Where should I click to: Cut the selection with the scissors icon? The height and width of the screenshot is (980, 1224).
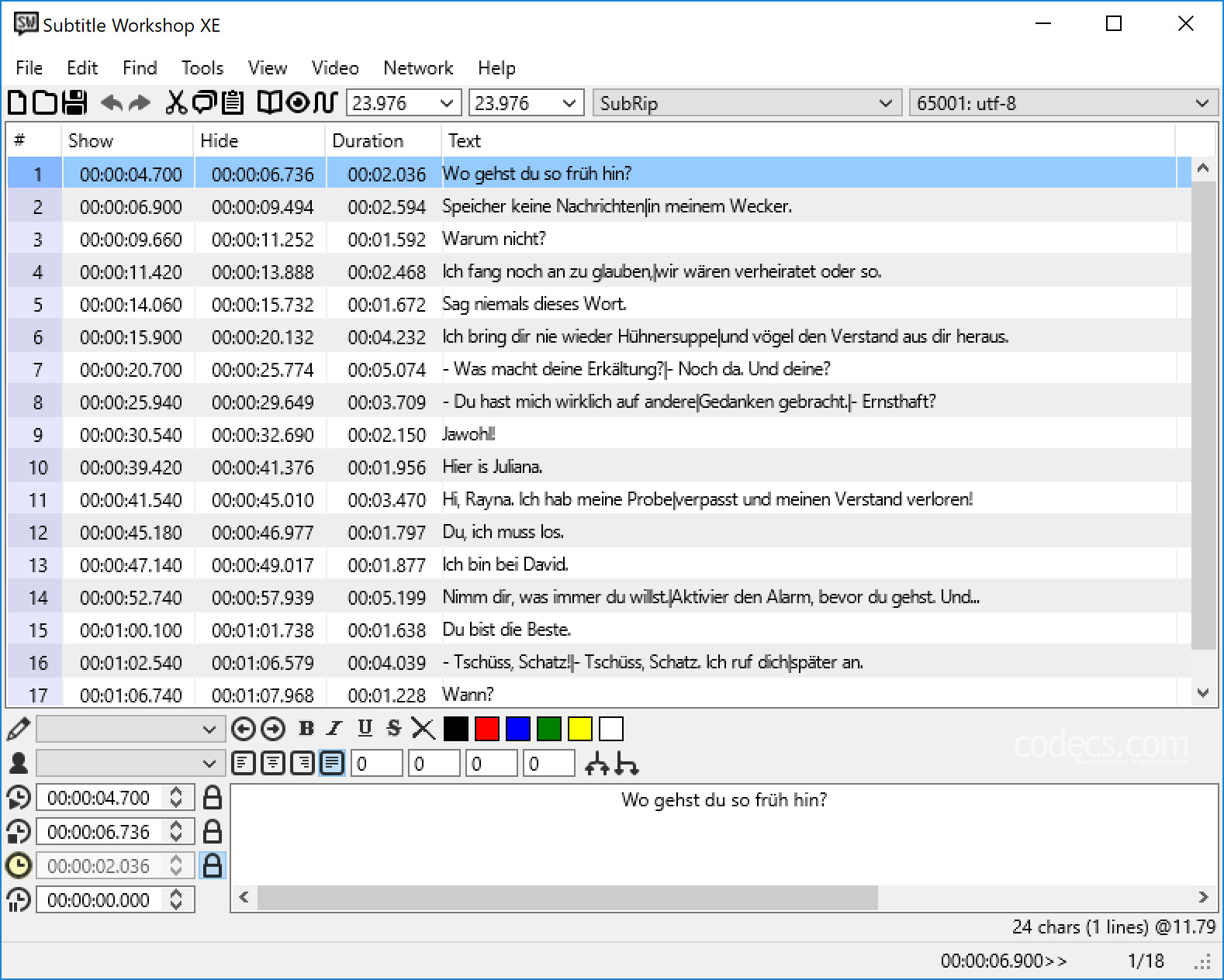(177, 102)
